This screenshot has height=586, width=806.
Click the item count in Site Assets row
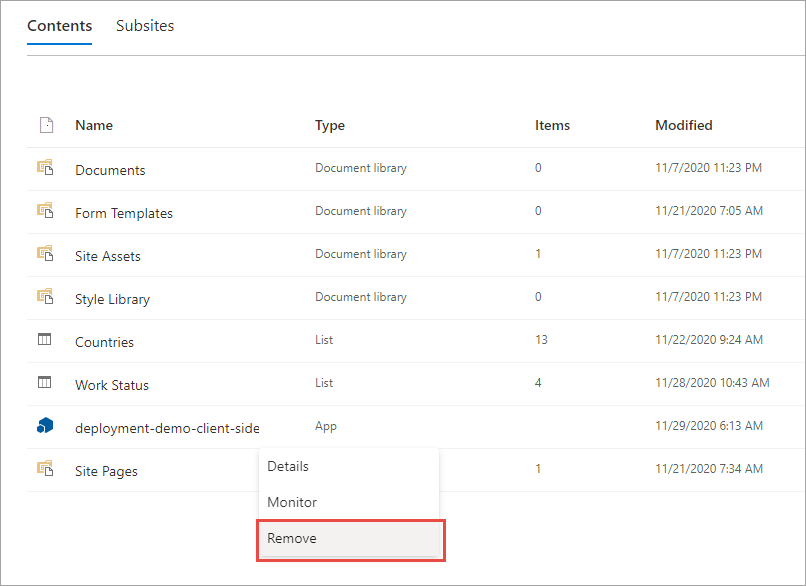538,254
